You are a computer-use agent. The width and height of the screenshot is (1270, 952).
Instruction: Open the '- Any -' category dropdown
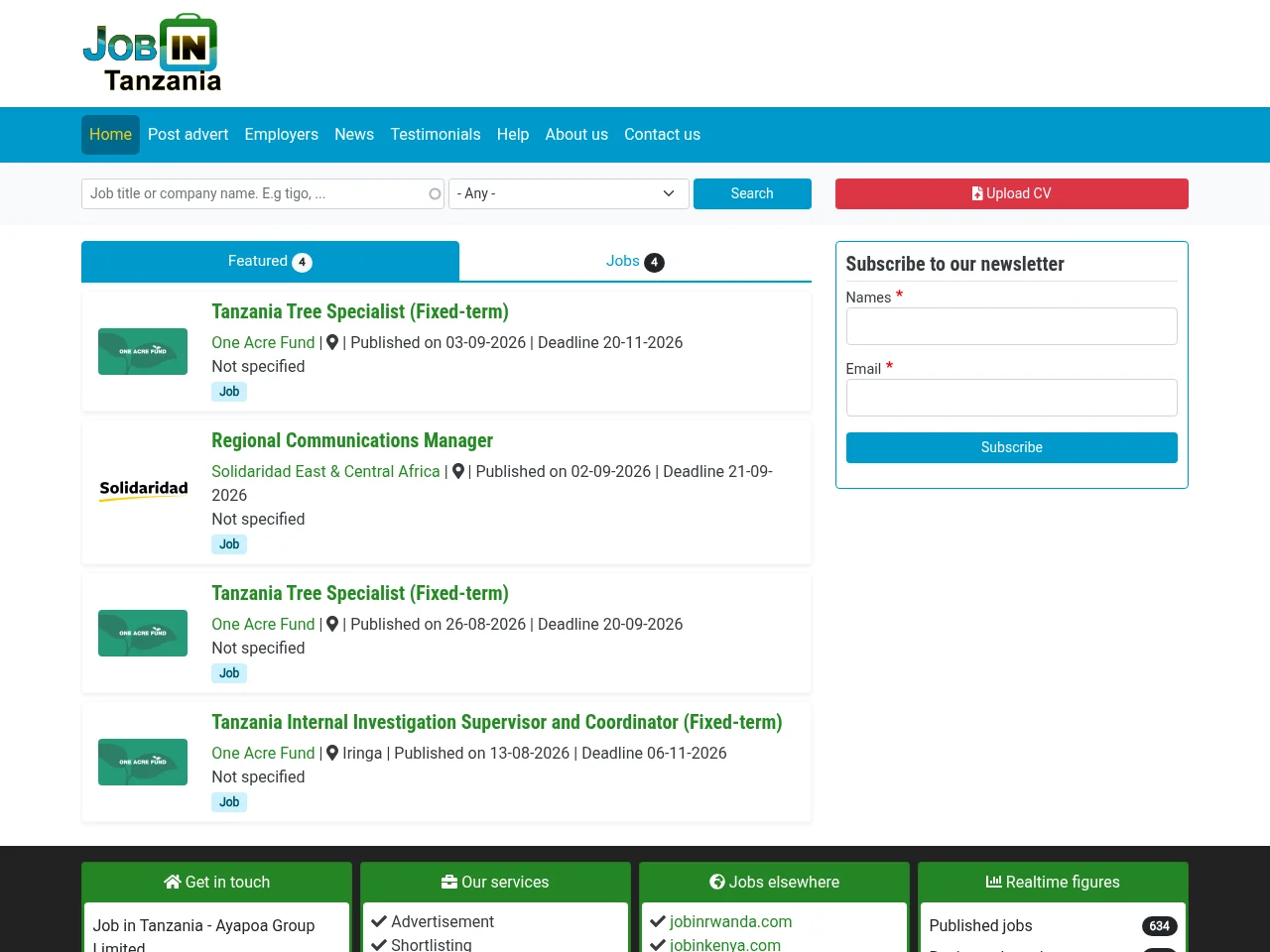coord(569,193)
